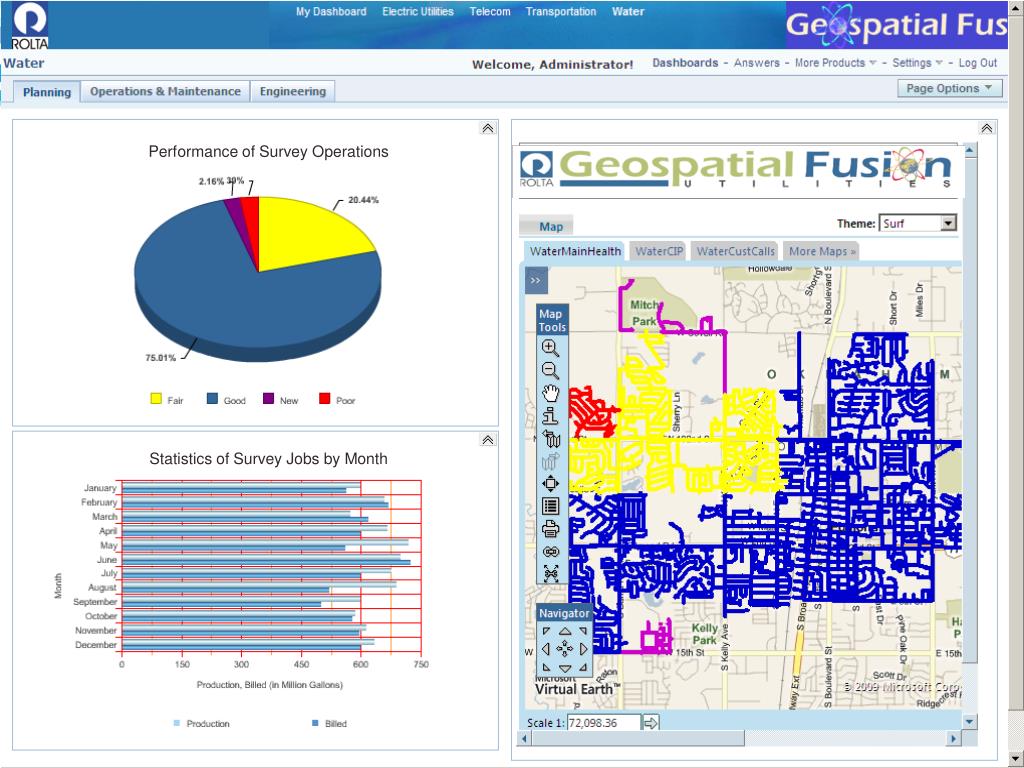Select the WaterCIP map tab
Image resolution: width=1024 pixels, height=768 pixels.
tap(659, 251)
